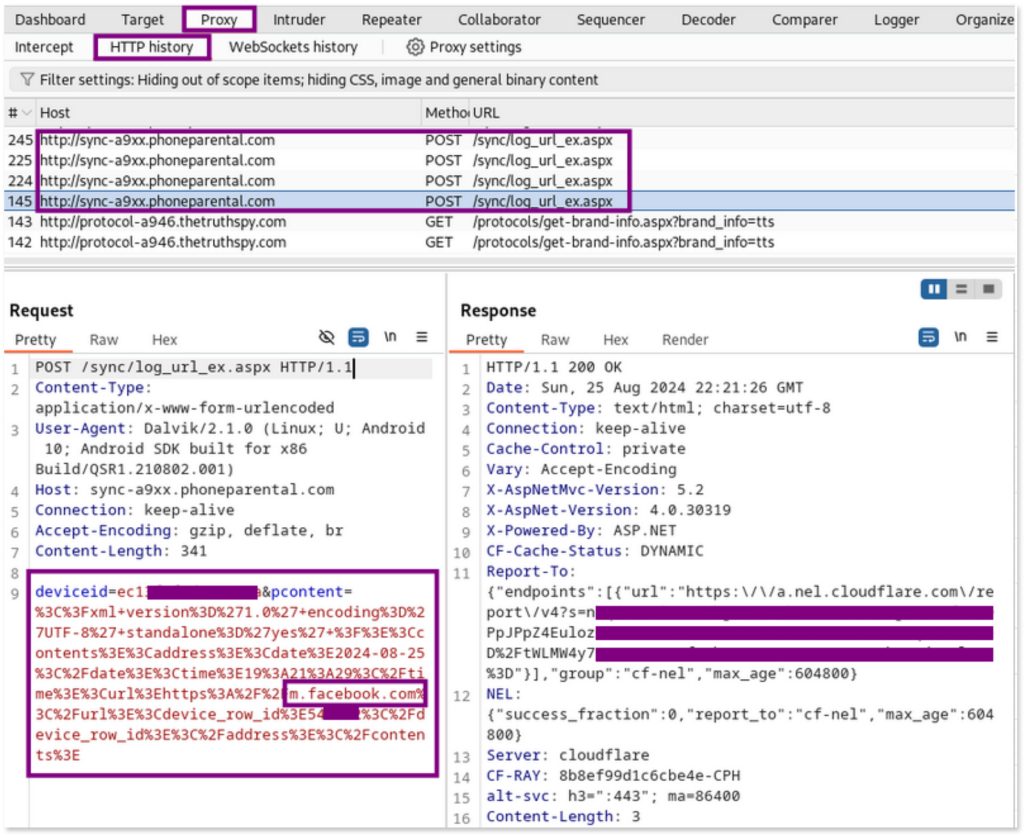Image resolution: width=1024 pixels, height=835 pixels.
Task: Click the hide-inspector eye icon in Request panel
Action: 326,338
